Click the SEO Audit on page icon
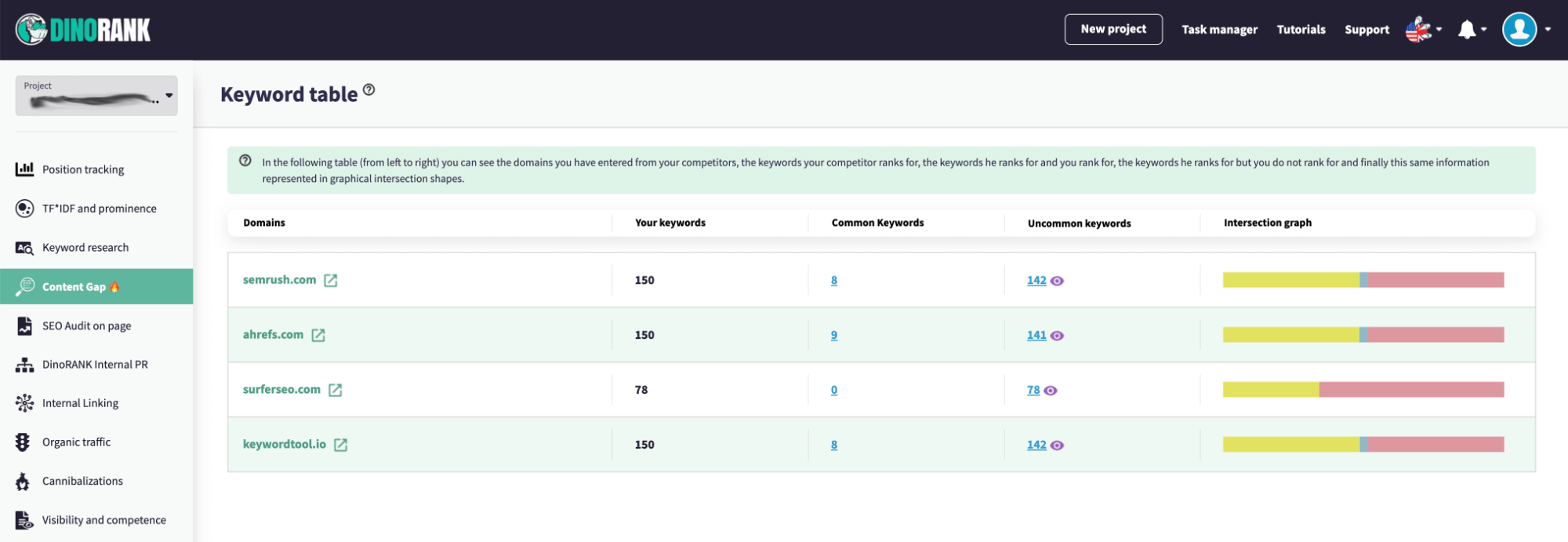 (24, 326)
